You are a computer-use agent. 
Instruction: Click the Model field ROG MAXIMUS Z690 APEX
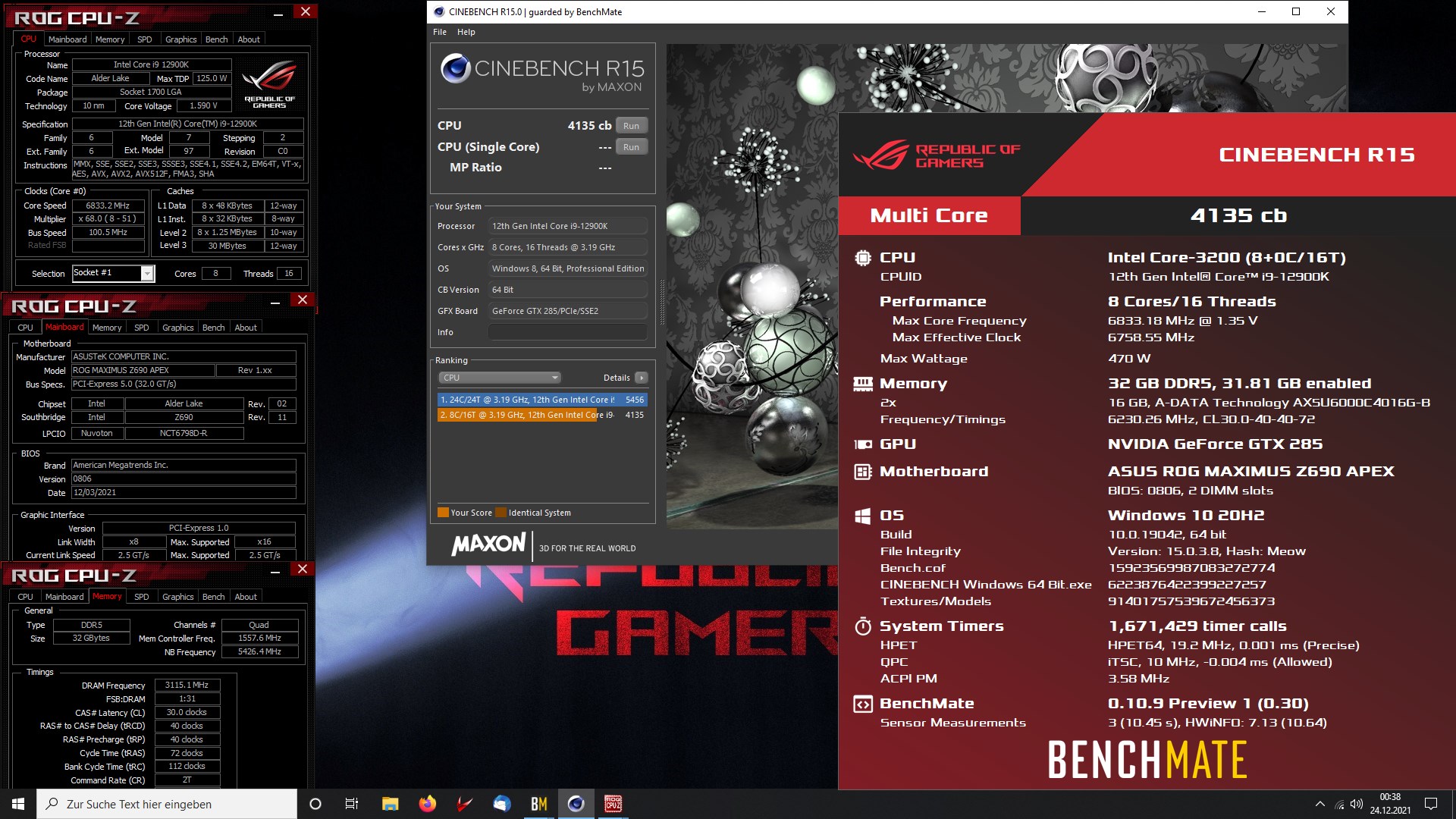(x=143, y=371)
